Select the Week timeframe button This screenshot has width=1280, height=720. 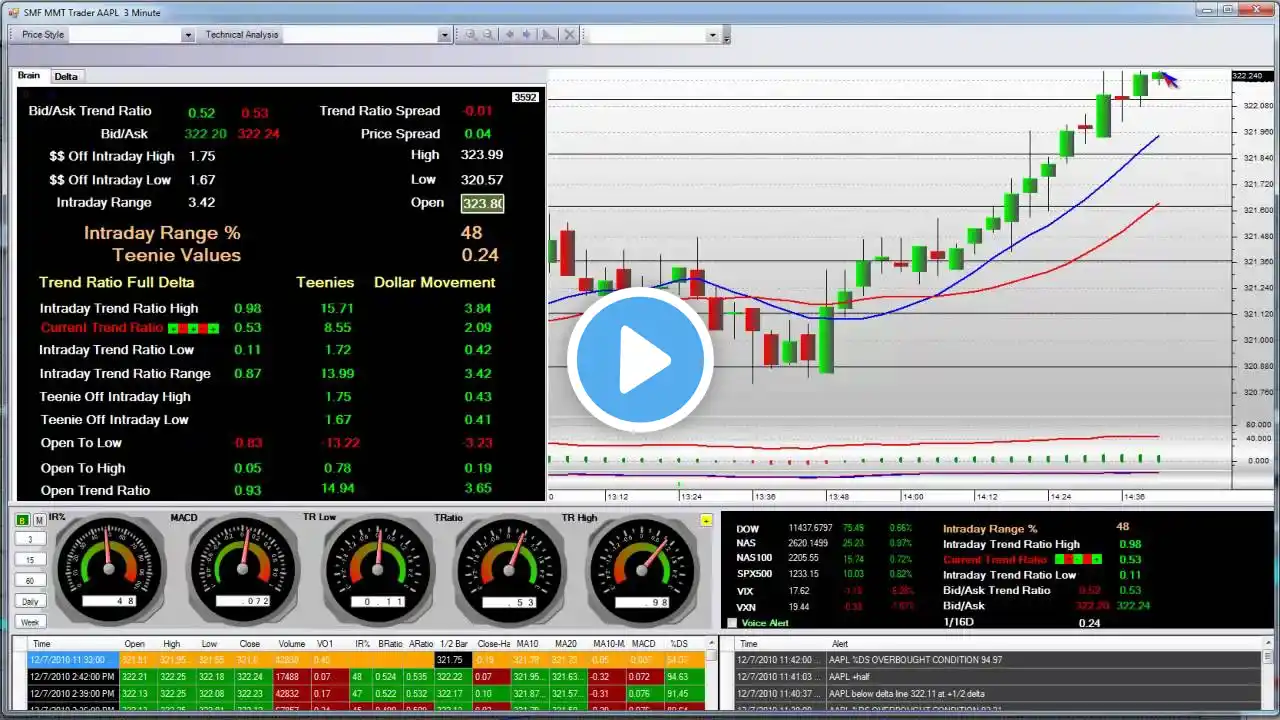(30, 622)
